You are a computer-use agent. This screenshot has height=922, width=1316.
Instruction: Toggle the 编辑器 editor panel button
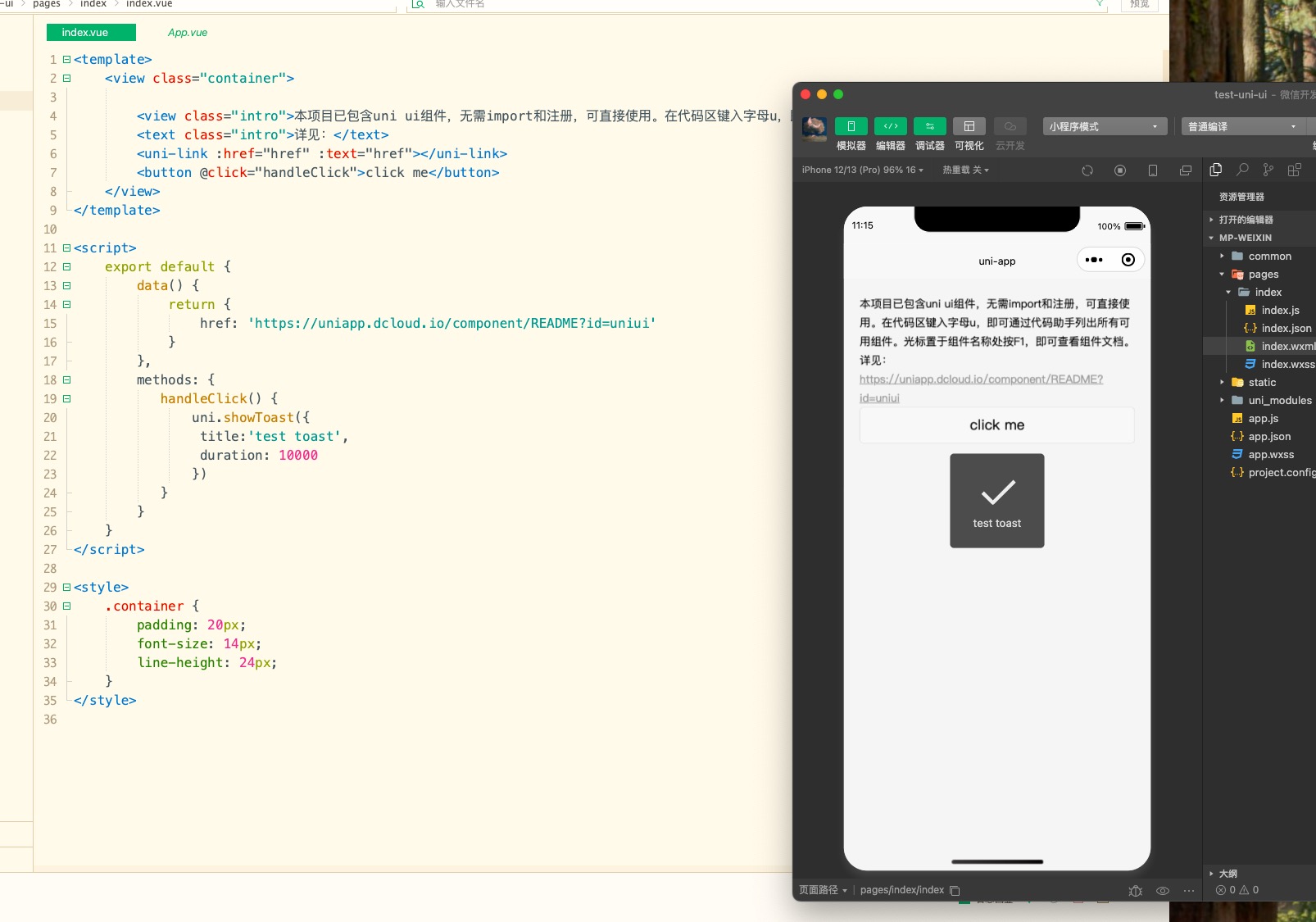(x=890, y=126)
